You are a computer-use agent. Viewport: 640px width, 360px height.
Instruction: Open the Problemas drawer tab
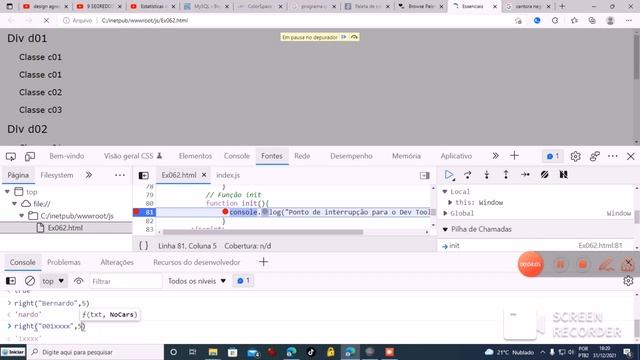[64, 262]
